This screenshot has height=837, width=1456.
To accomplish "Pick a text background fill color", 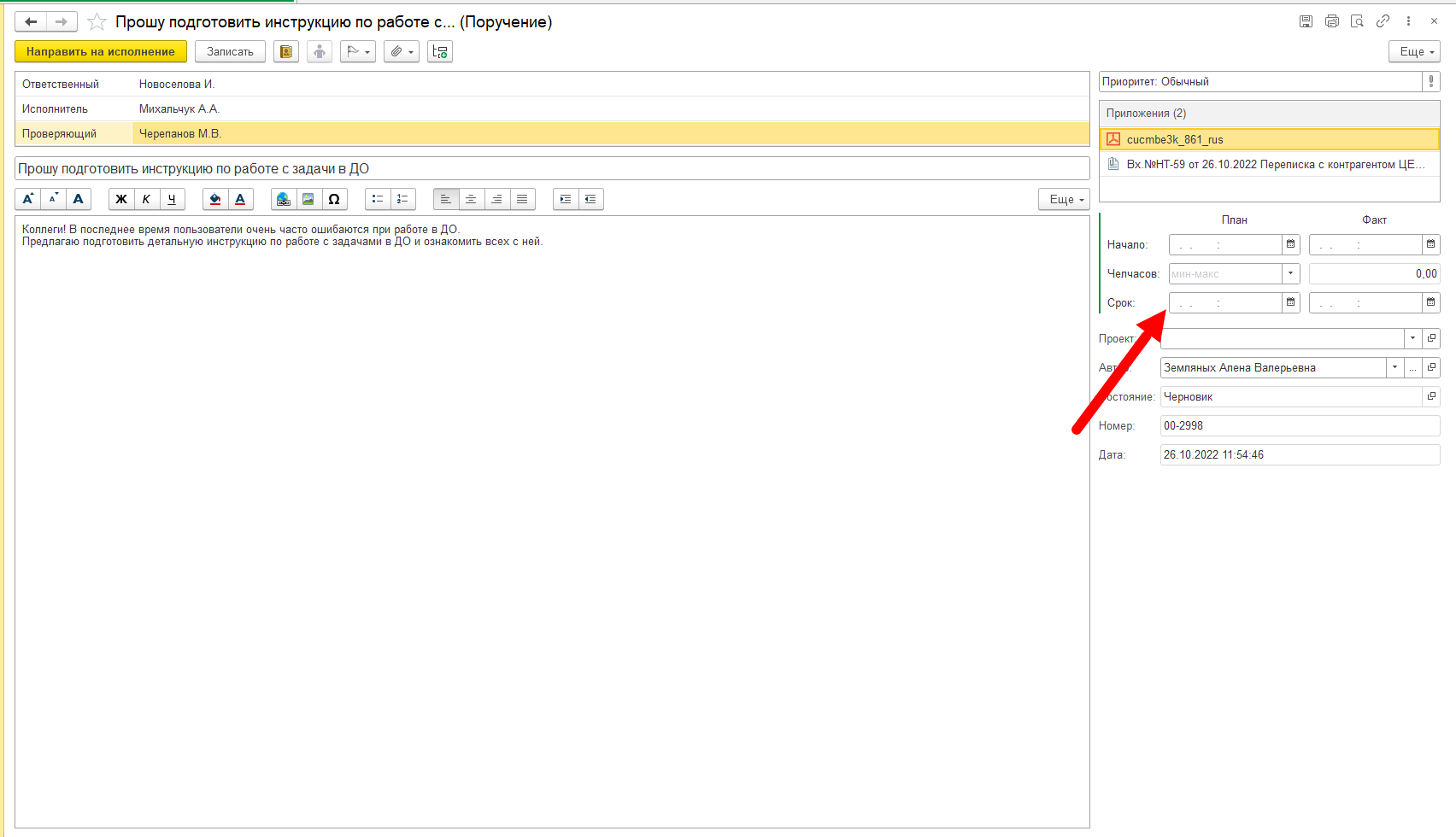I will click(215, 199).
